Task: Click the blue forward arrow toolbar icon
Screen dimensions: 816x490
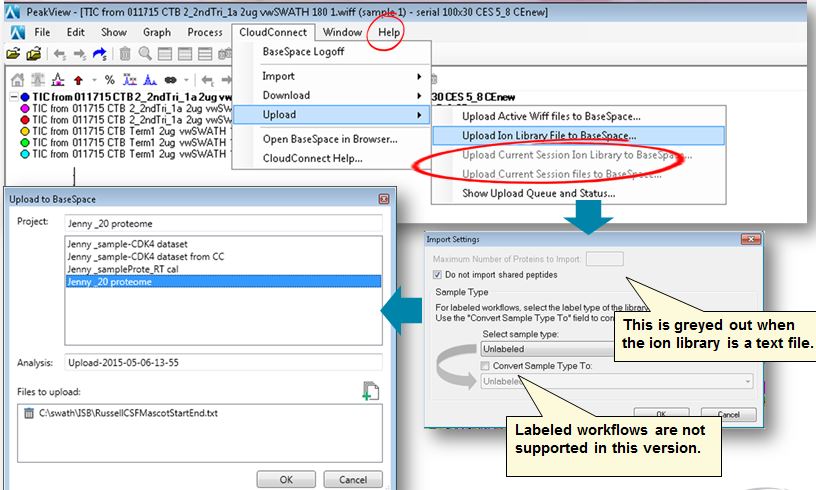Action: pyautogui.click(x=99, y=53)
